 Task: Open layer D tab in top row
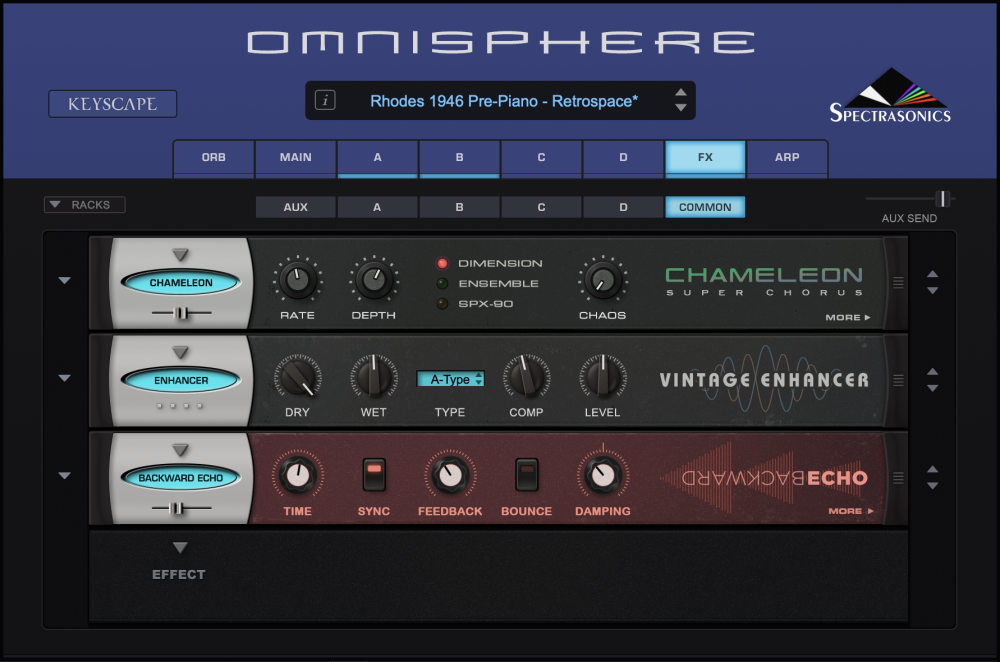(x=623, y=158)
